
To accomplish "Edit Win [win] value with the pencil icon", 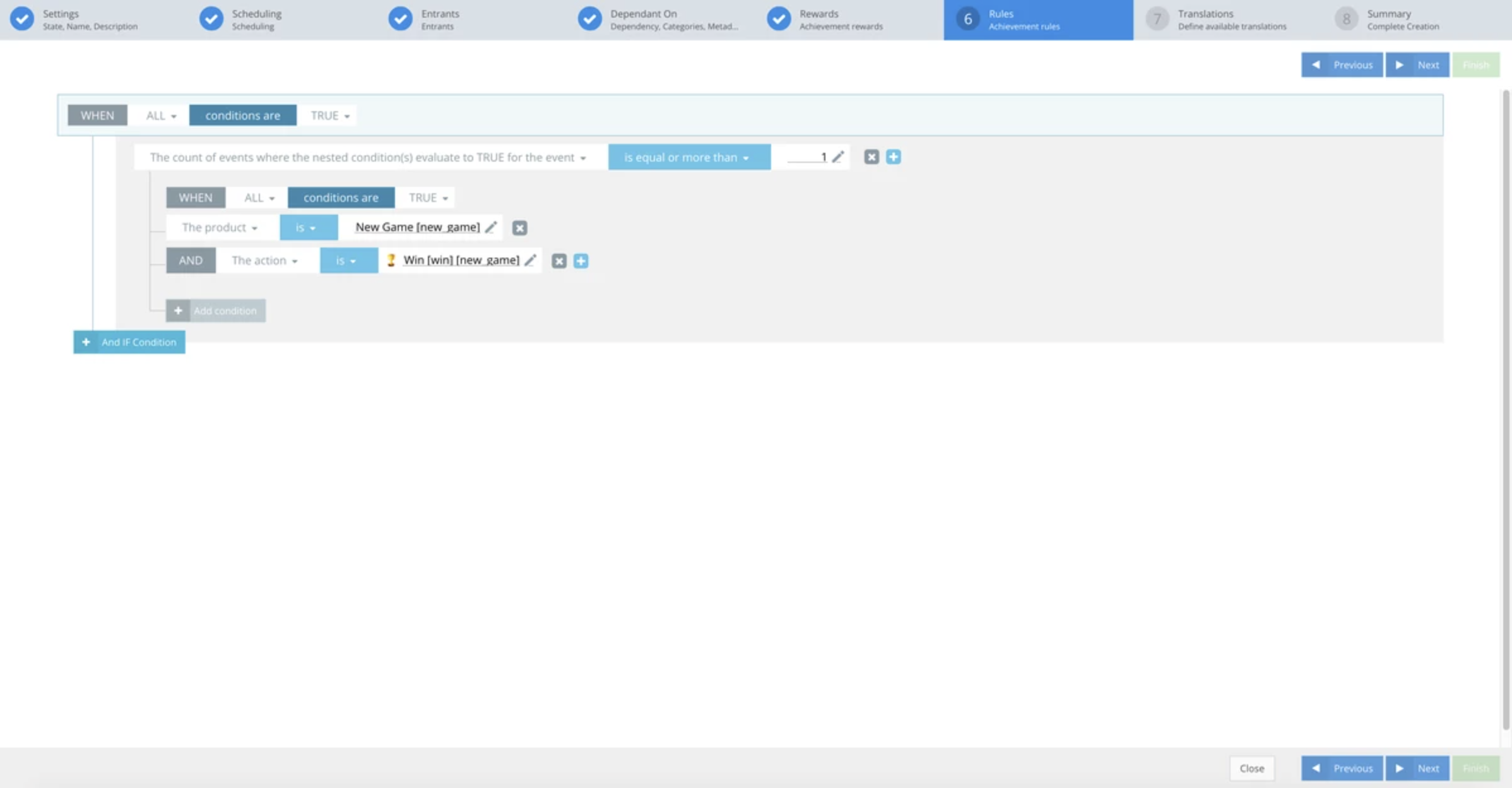I will [x=530, y=260].
